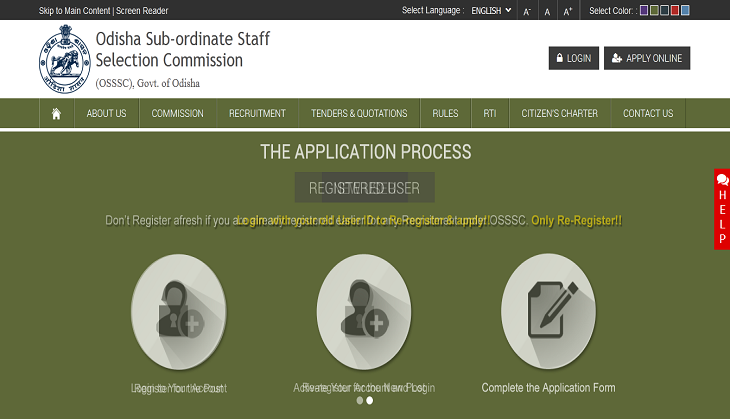
Task: Select the red color theme swatch
Action: 675,10
